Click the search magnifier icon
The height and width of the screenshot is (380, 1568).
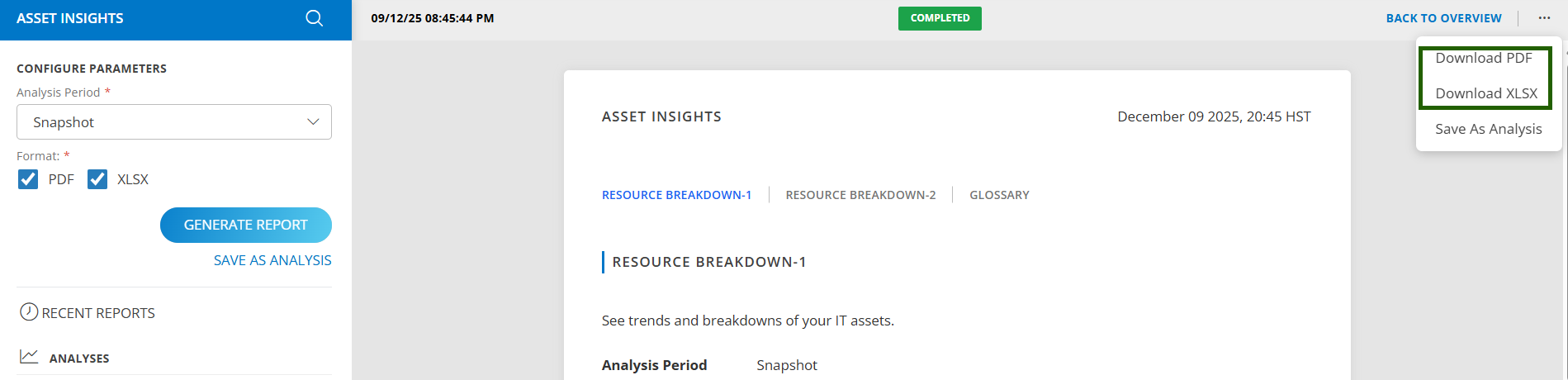(314, 18)
